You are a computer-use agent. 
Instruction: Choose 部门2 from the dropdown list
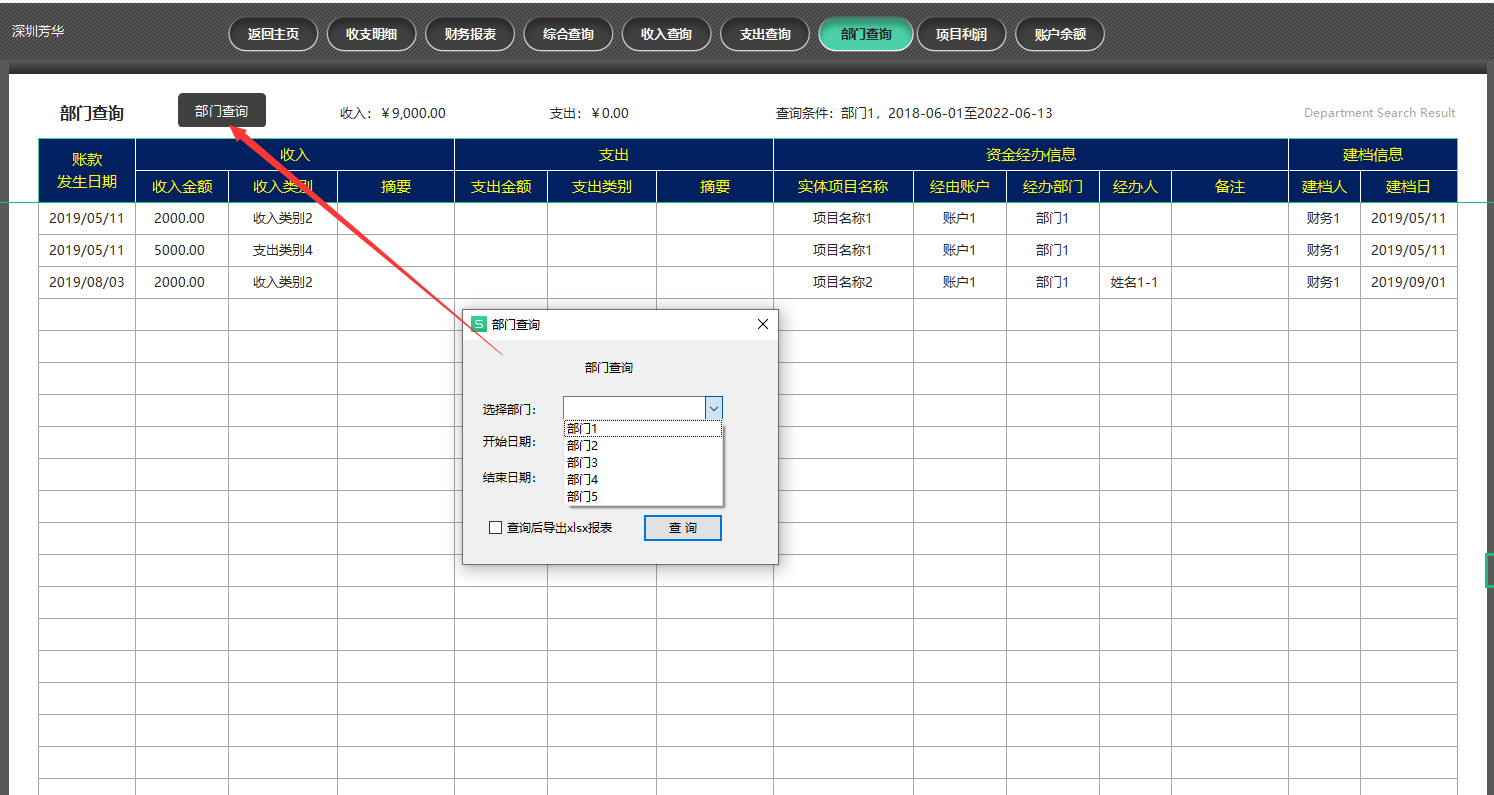point(643,446)
